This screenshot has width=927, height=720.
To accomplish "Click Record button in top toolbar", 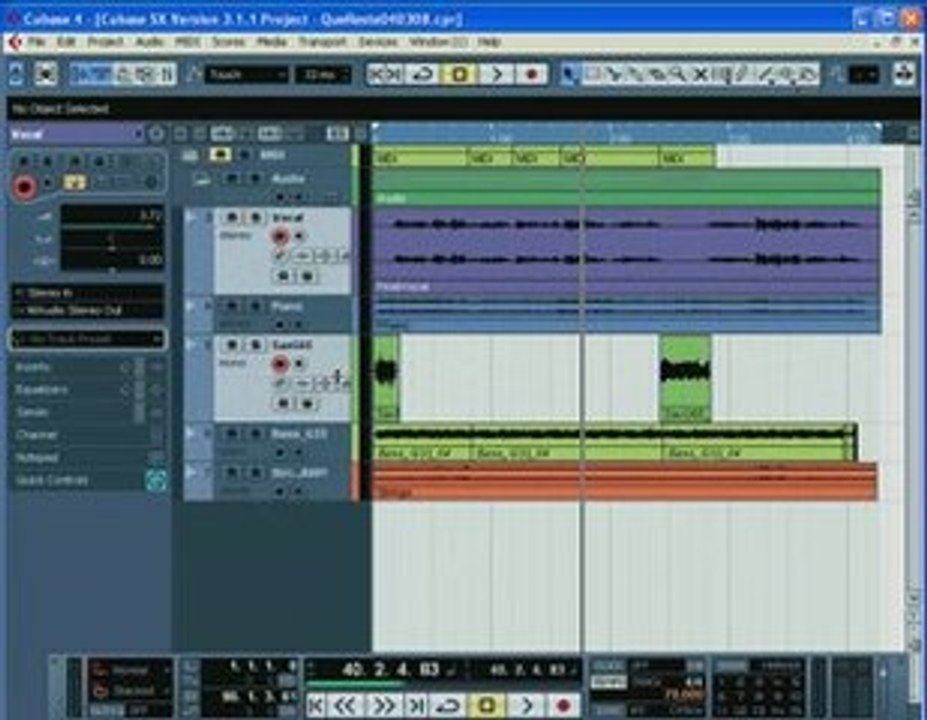I will [531, 74].
